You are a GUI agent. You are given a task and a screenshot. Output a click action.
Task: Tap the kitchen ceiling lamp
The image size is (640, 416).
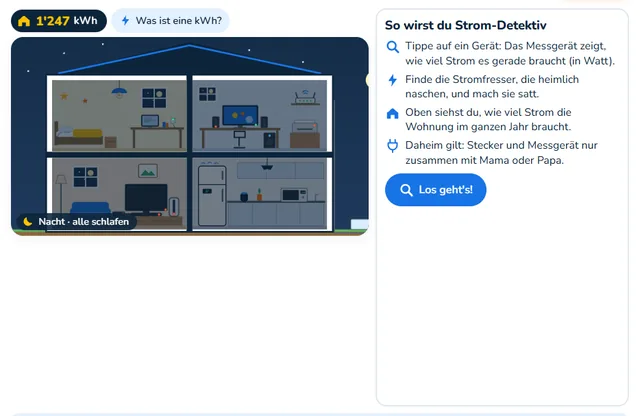coord(267,165)
